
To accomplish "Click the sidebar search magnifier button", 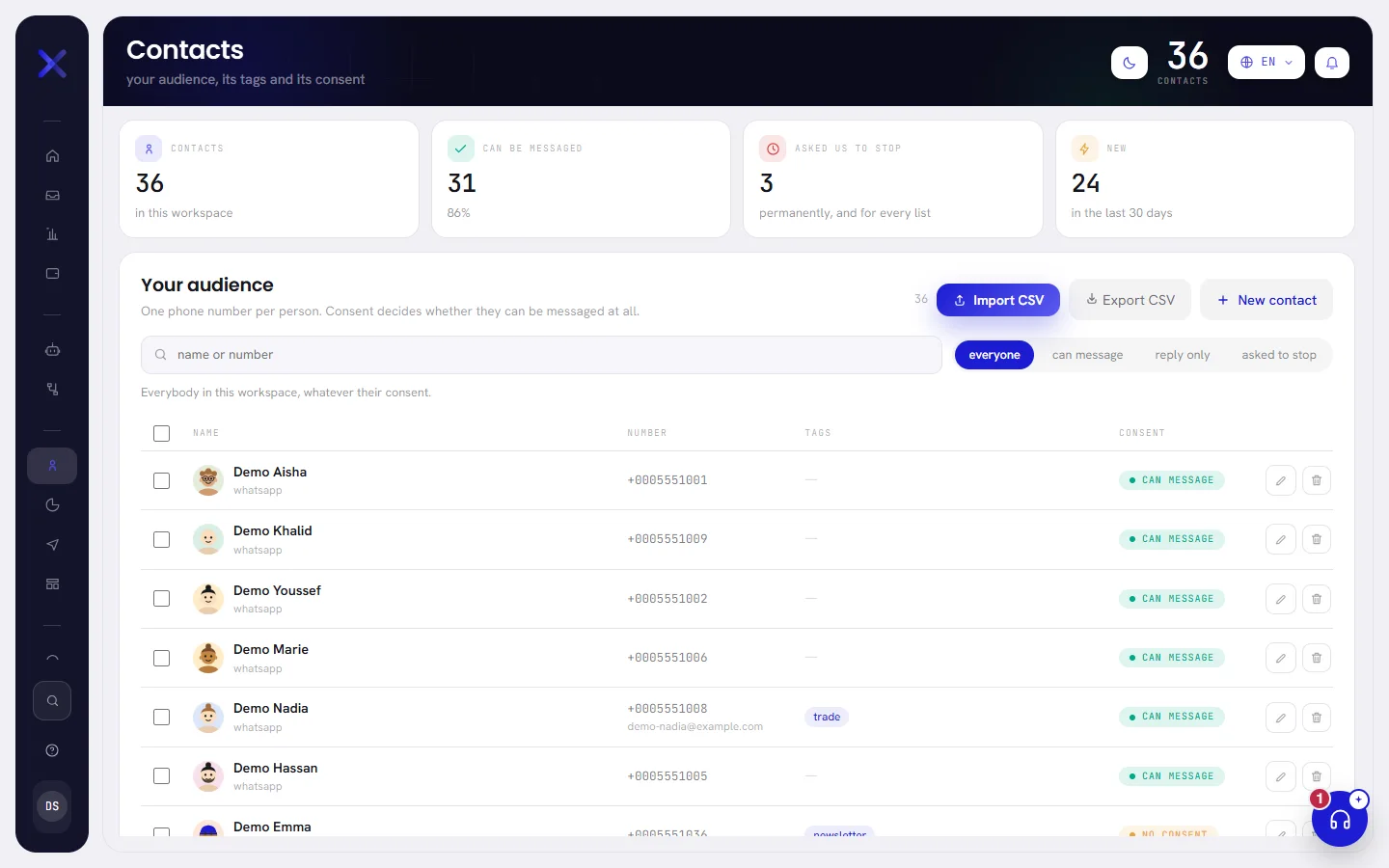I will pyautogui.click(x=52, y=701).
